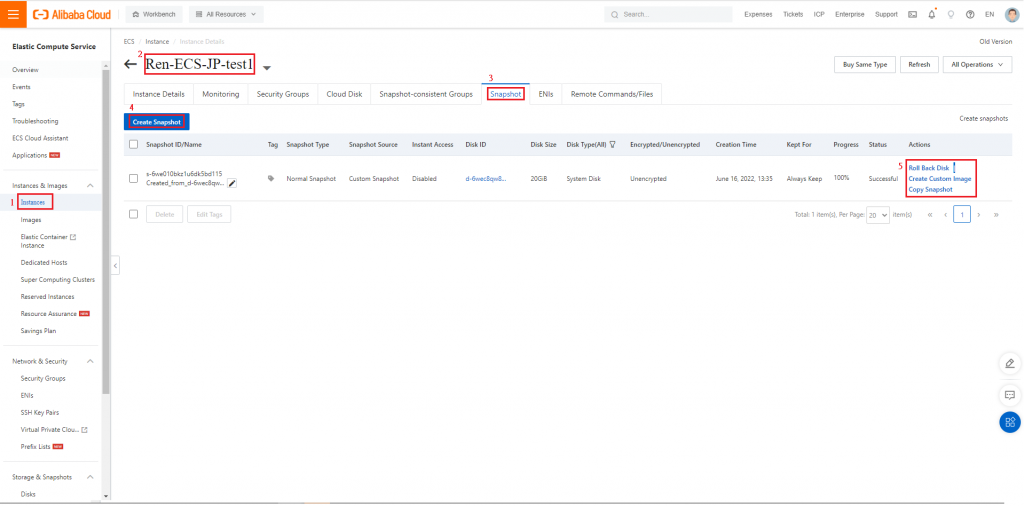Open the Cloud Shell terminal icon

[x=912, y=14]
